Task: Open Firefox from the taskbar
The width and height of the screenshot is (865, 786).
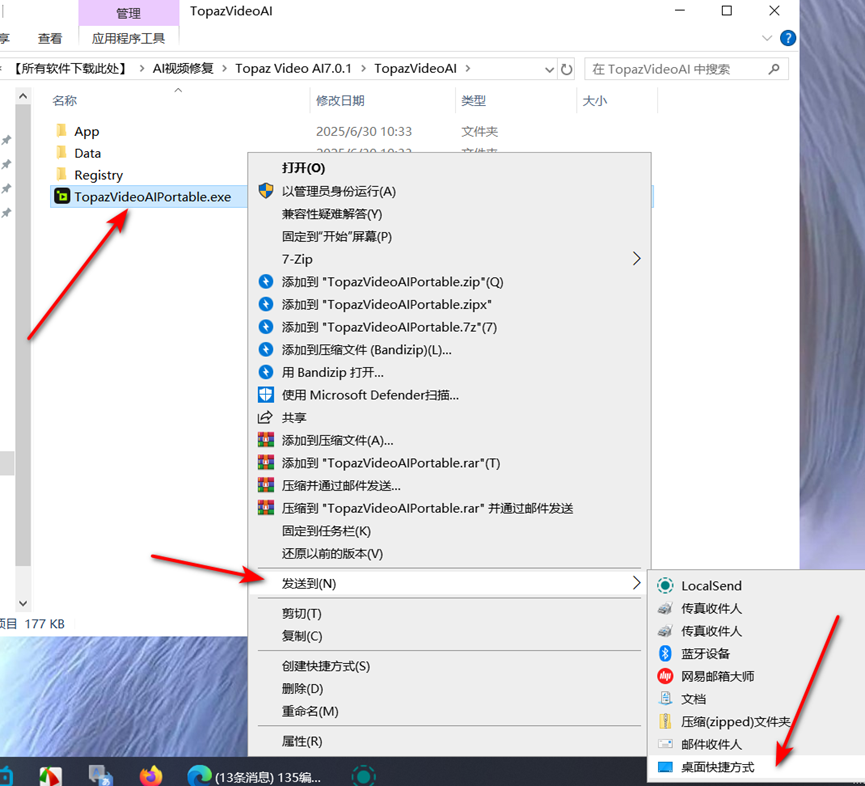Action: click(151, 775)
